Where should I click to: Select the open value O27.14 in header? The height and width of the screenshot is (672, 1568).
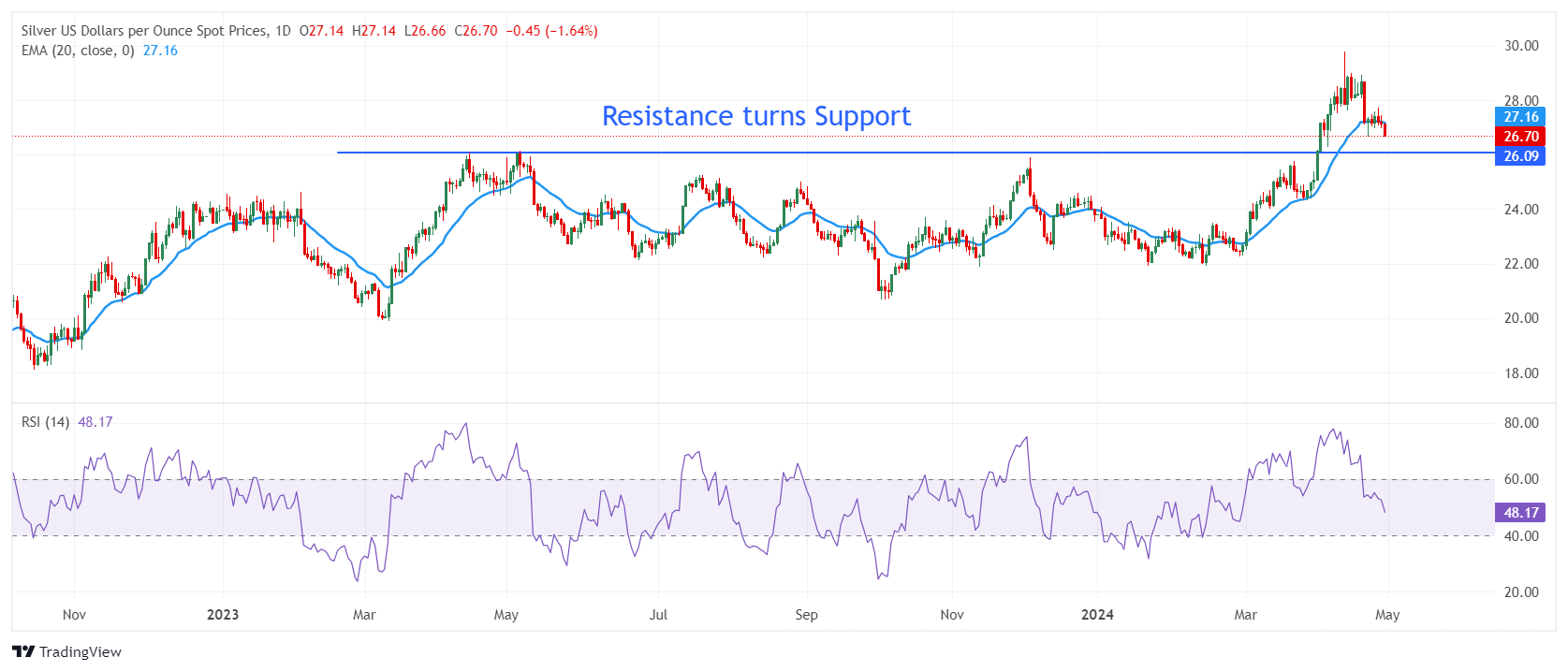pos(321,31)
